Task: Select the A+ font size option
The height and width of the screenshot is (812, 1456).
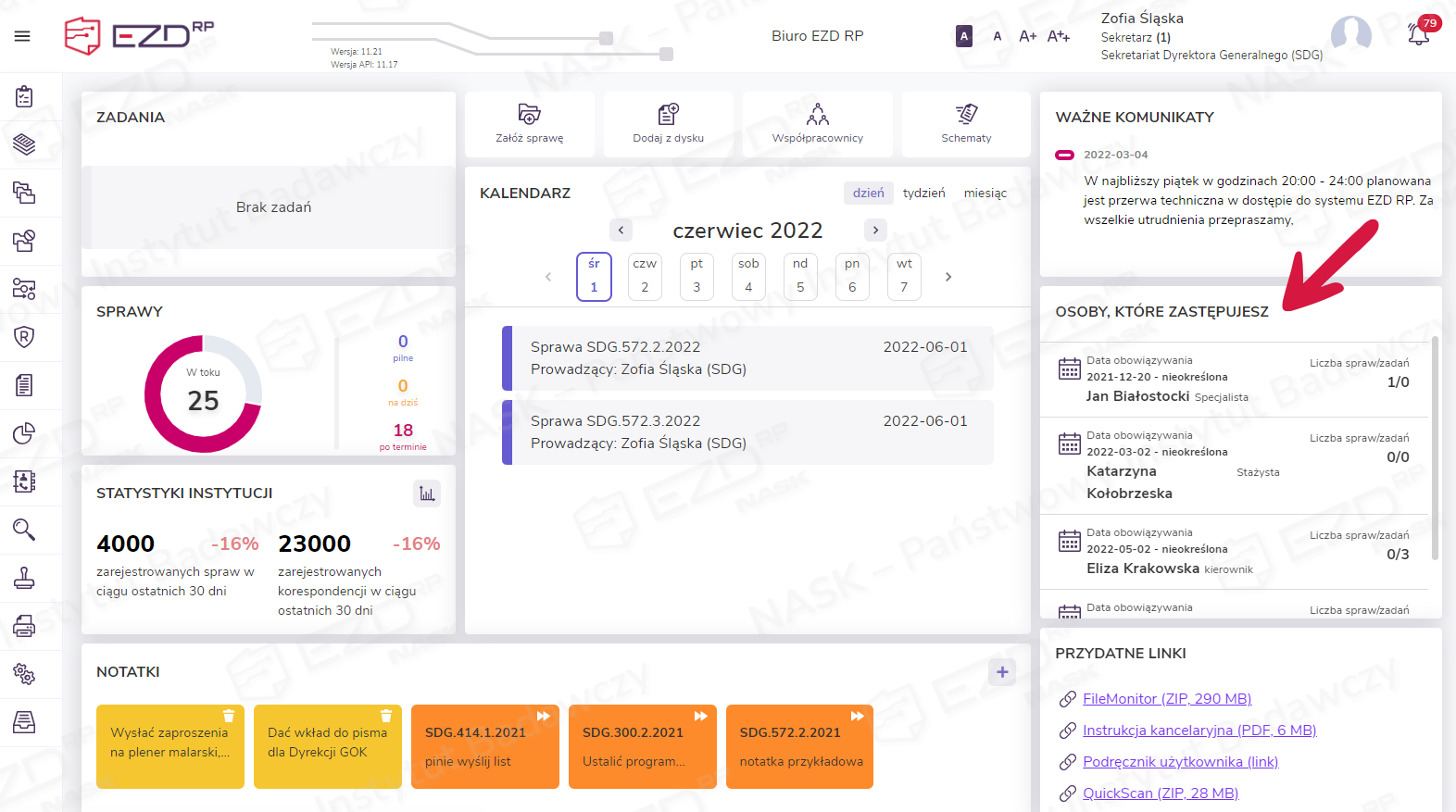Action: click(x=1027, y=36)
